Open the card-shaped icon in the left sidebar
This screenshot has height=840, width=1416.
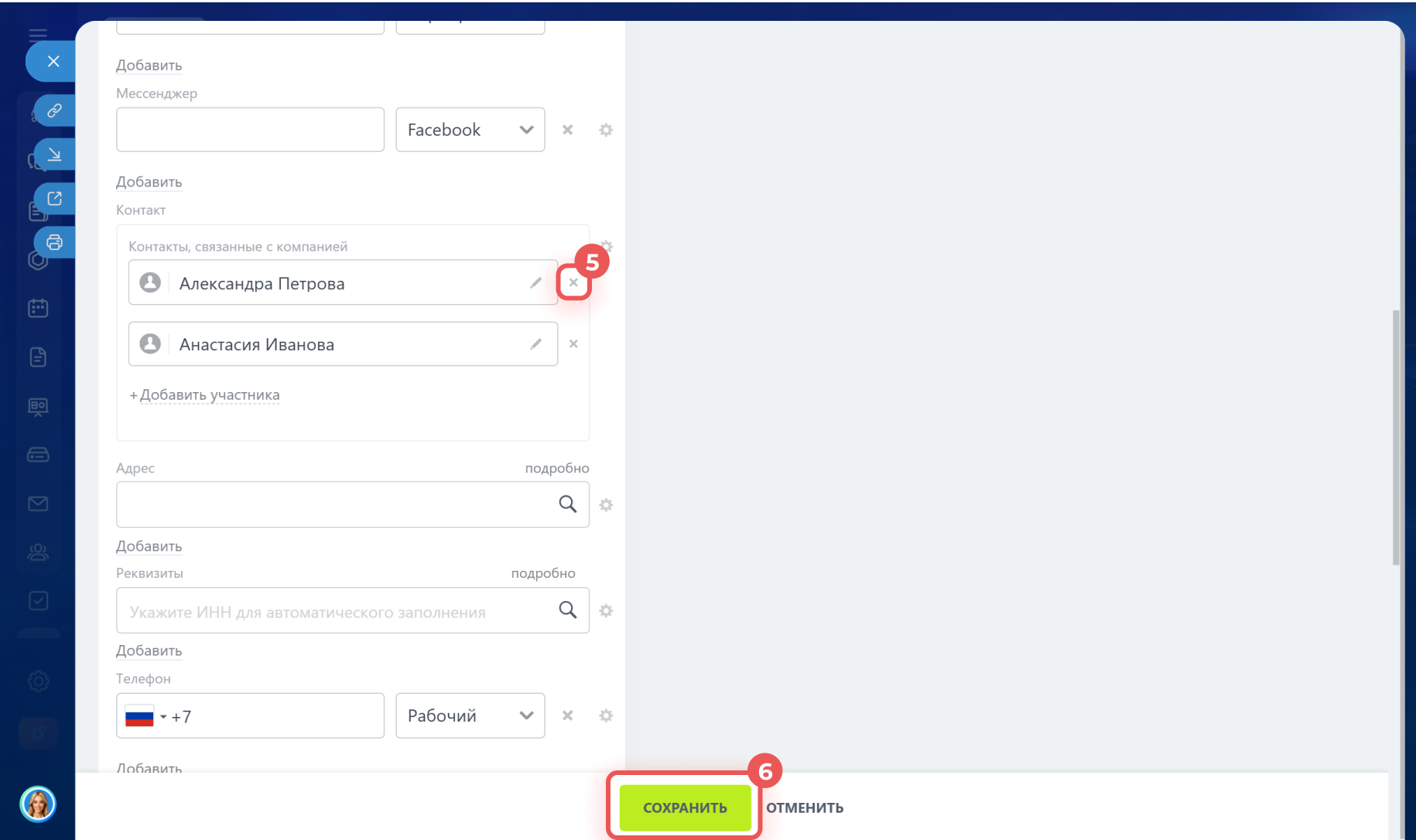(38, 455)
